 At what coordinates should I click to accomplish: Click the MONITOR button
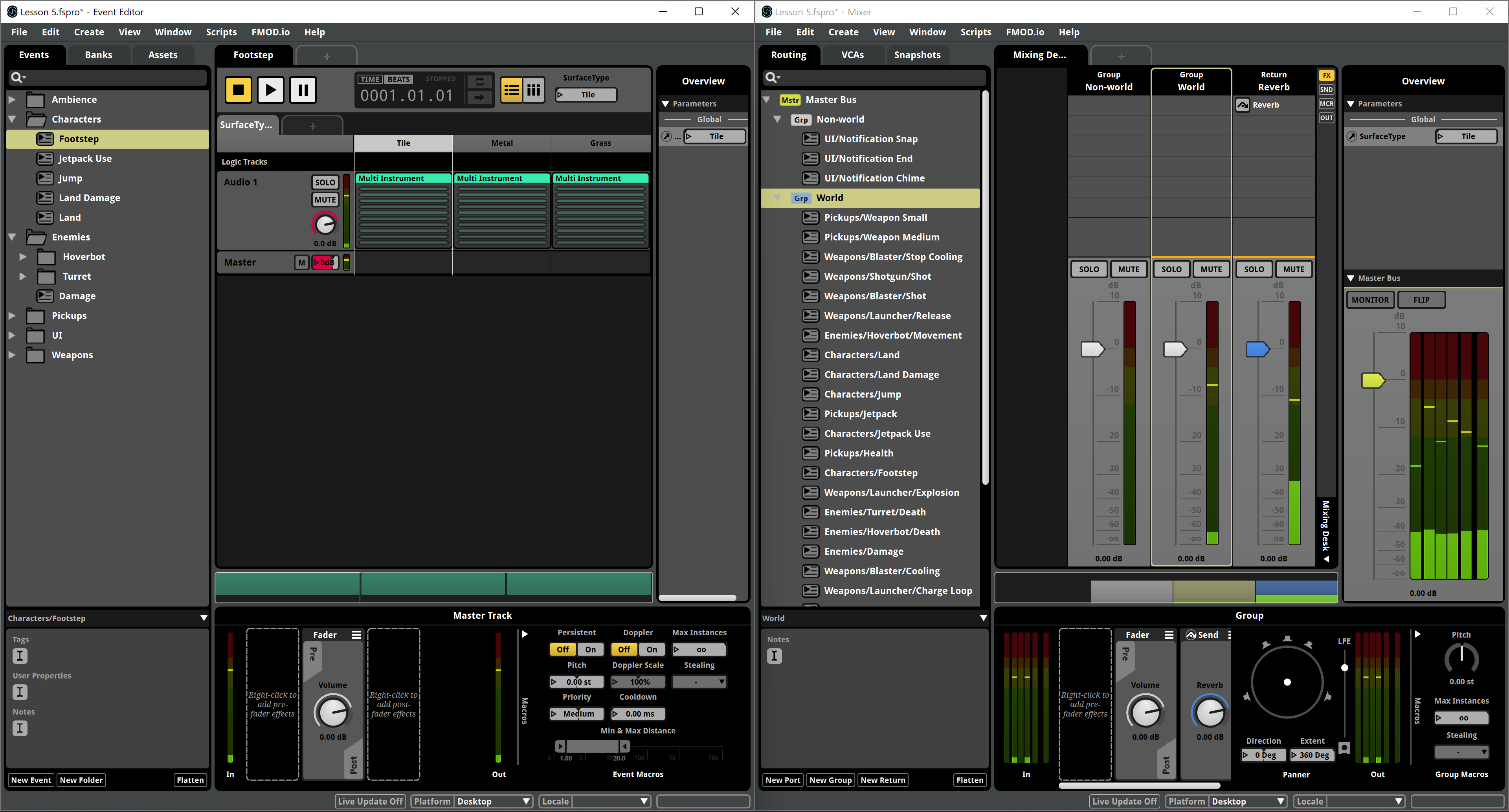tap(1370, 300)
